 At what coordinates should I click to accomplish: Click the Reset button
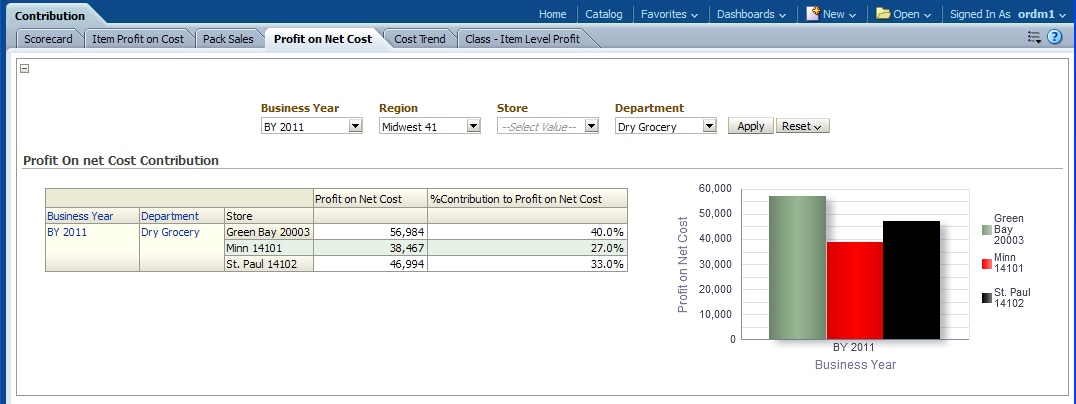click(x=802, y=126)
